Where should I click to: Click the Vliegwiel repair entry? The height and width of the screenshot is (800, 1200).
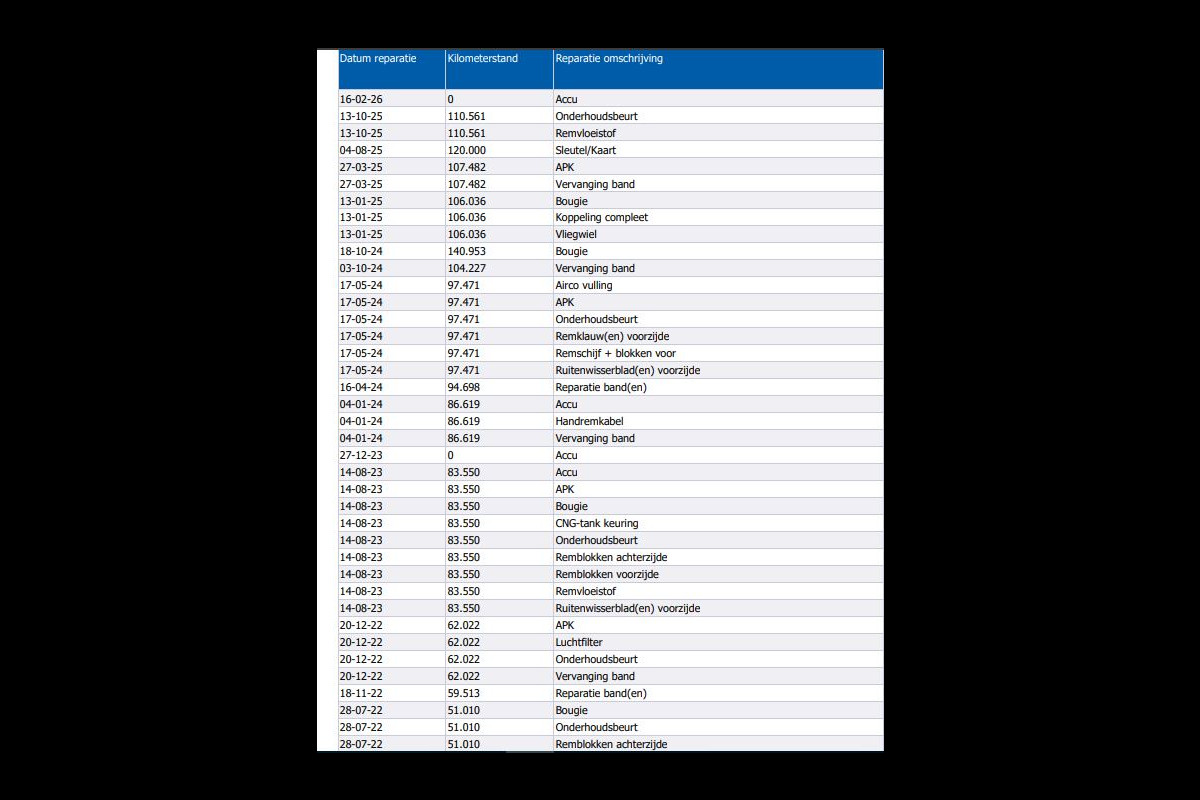coord(576,235)
